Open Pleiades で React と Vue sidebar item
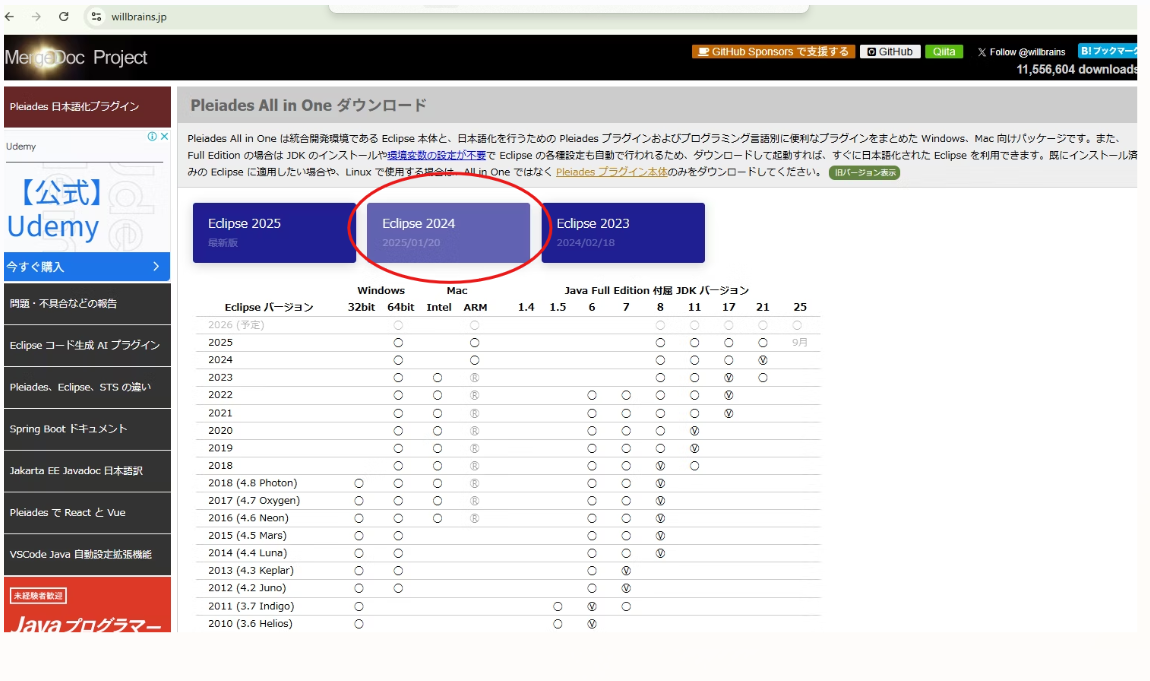The height and width of the screenshot is (681, 1150). click(87, 512)
